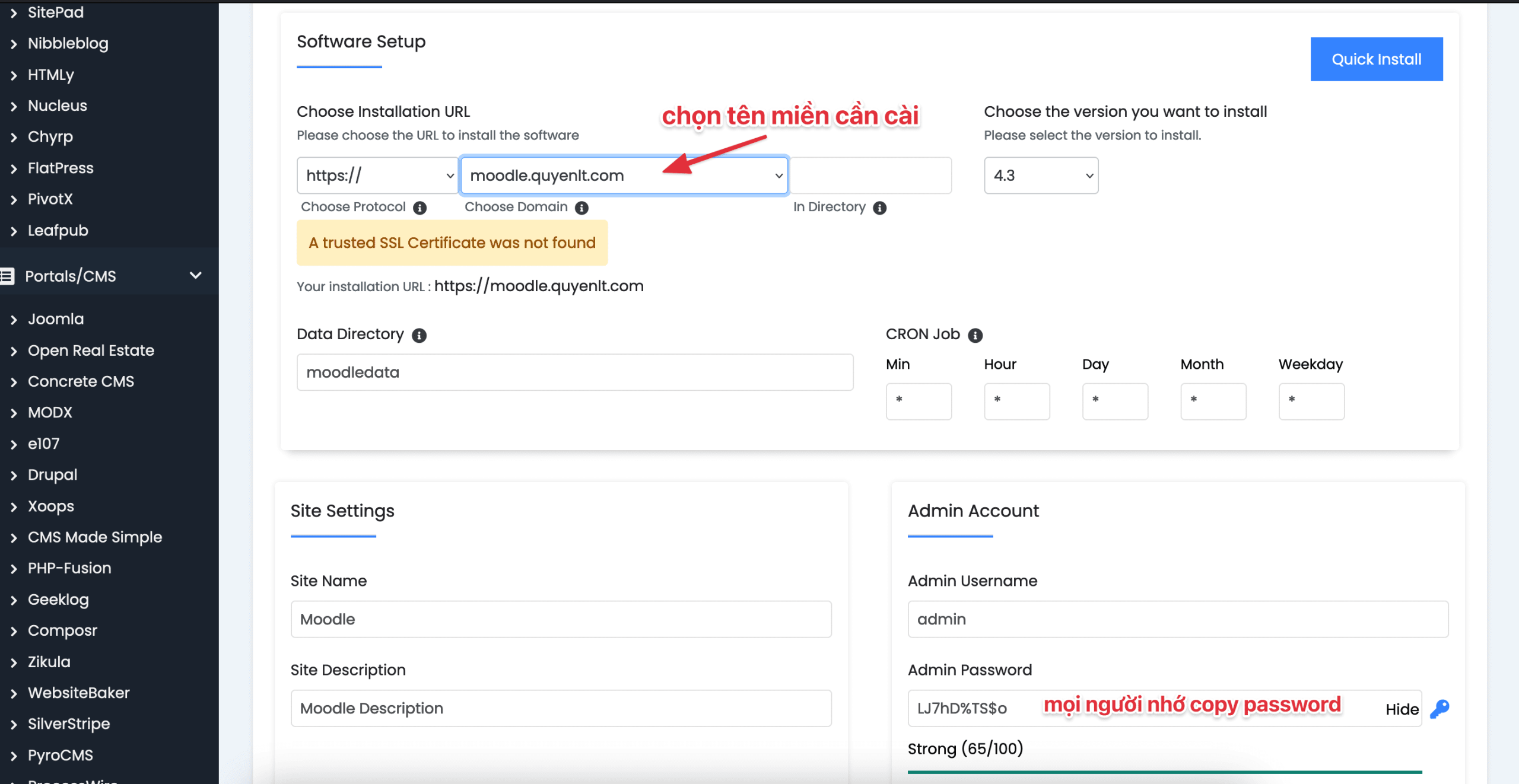Select Concrete CMS in the sidebar
1519x784 pixels.
(81, 381)
